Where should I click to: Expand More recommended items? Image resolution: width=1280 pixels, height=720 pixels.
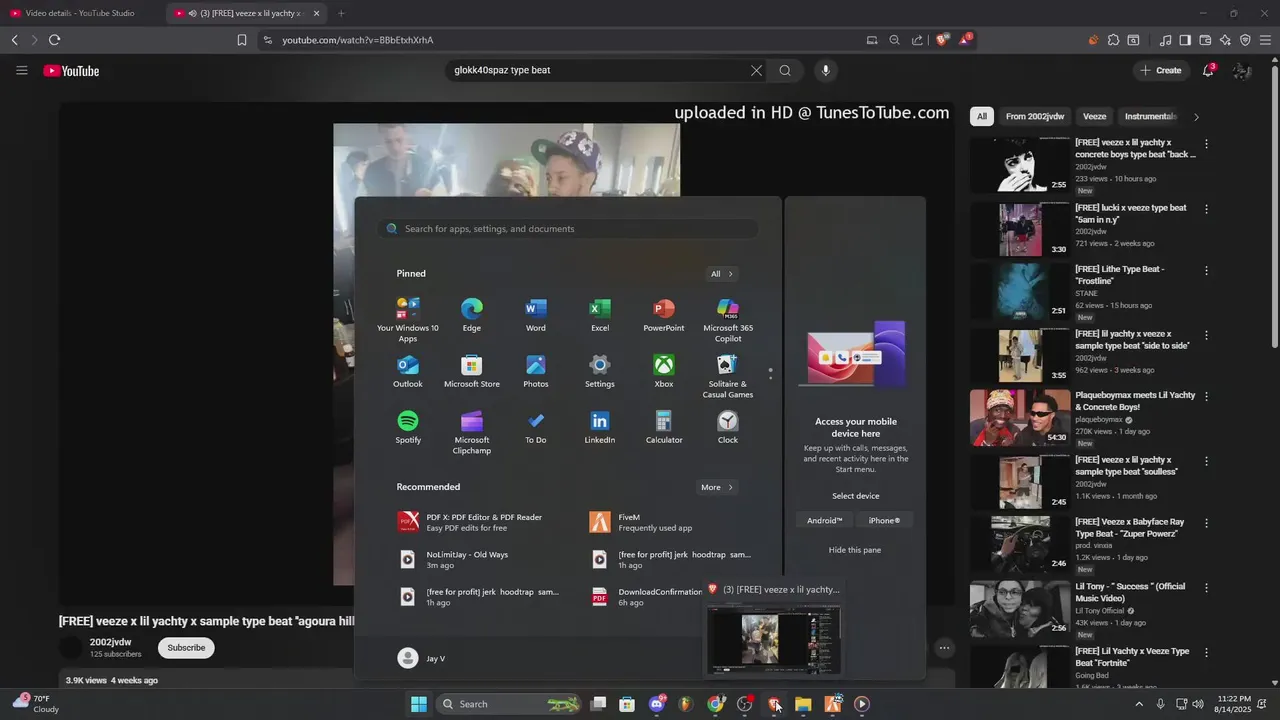pos(717,487)
